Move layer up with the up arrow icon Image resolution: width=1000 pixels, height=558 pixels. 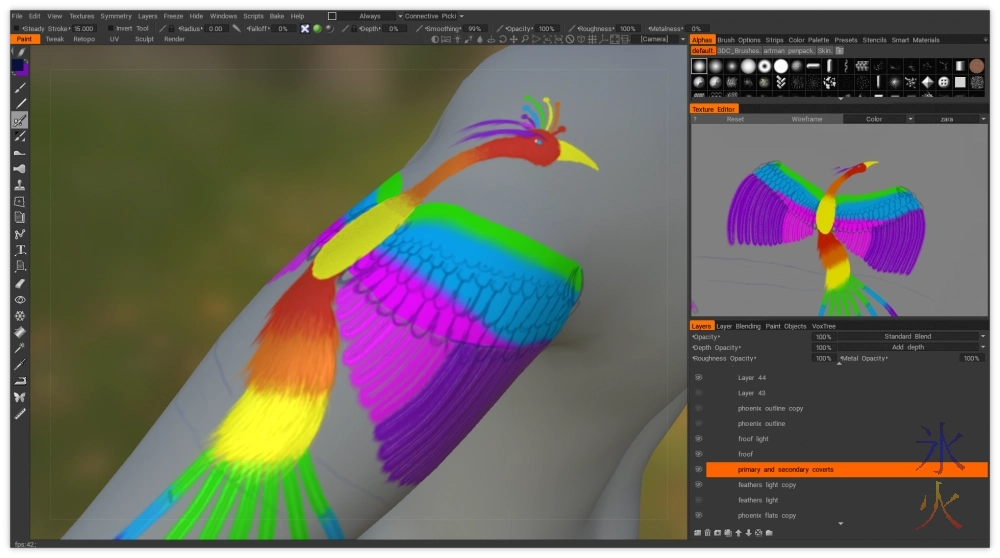(738, 532)
